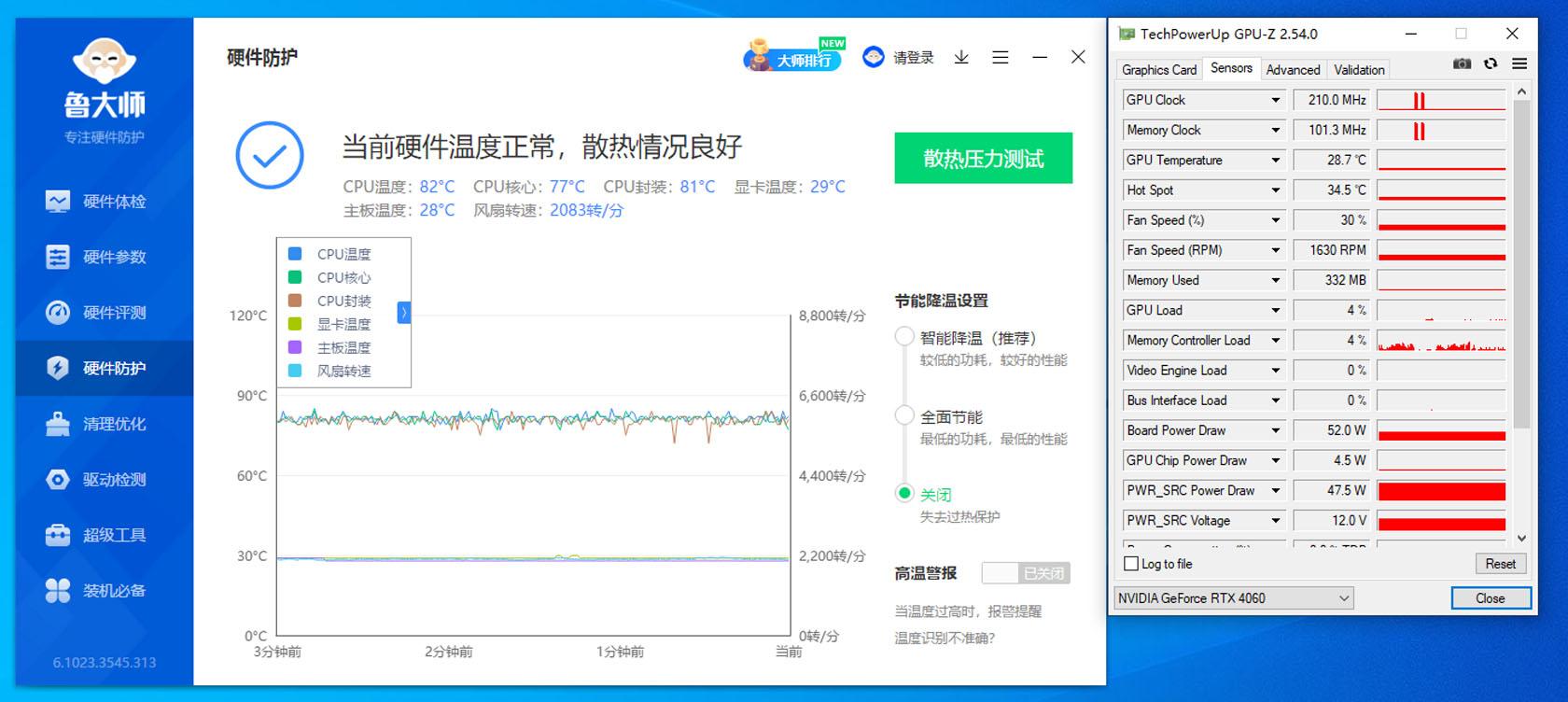Take GPU-Z screenshot with camera icon
1568x702 pixels.
point(1463,63)
